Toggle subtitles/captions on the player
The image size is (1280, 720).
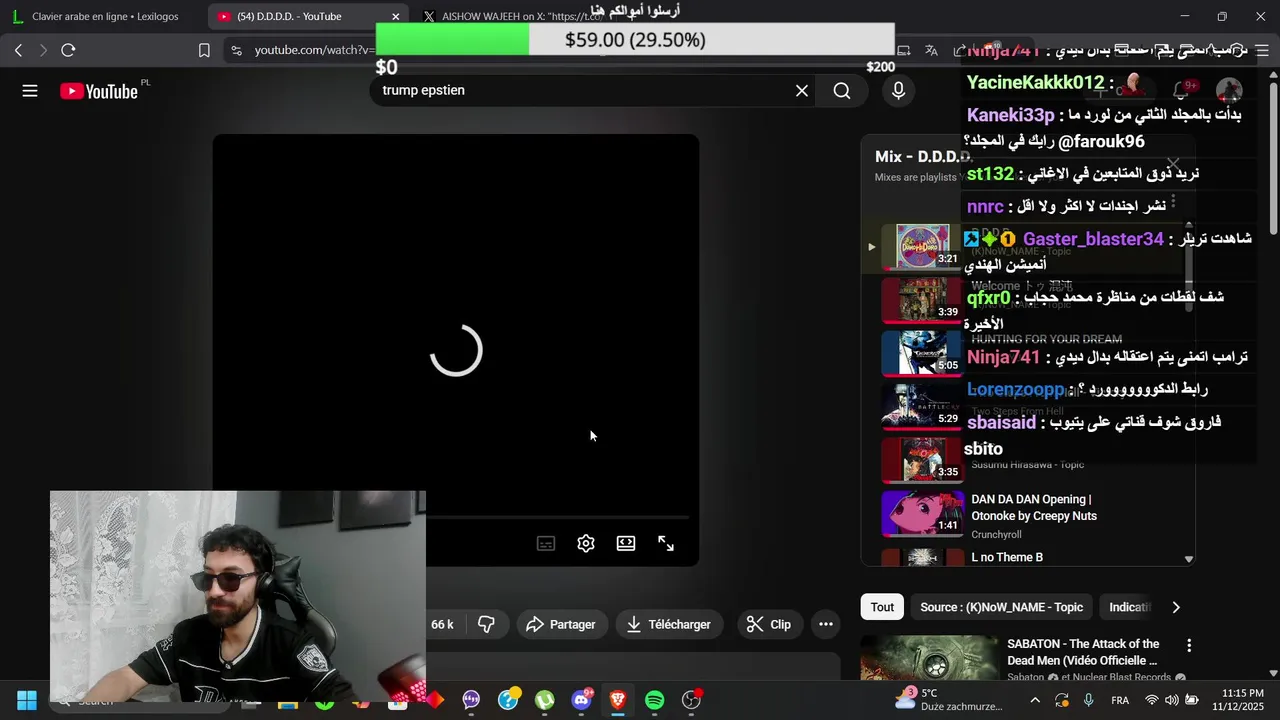pos(546,543)
